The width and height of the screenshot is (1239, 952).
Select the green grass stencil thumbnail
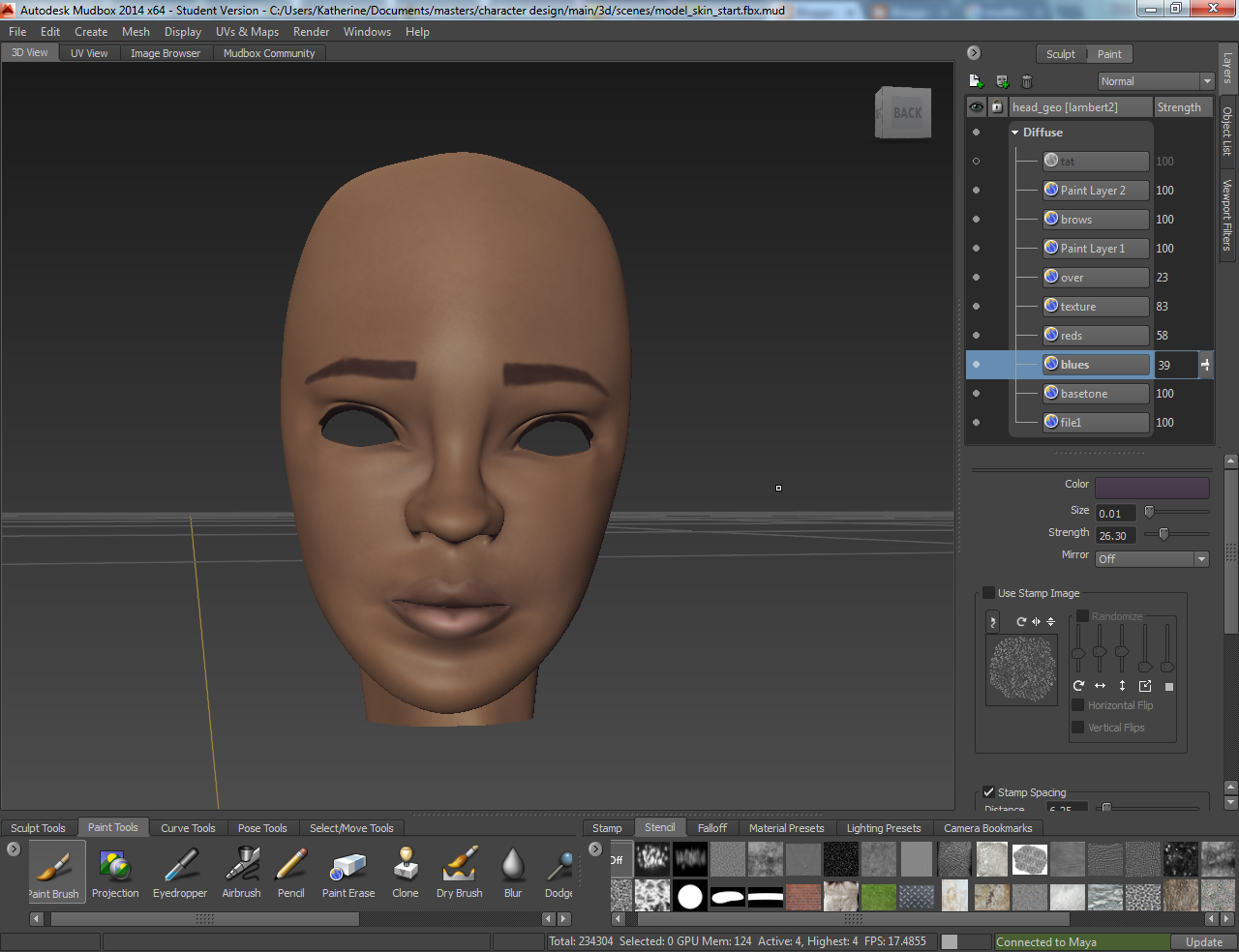pos(879,896)
